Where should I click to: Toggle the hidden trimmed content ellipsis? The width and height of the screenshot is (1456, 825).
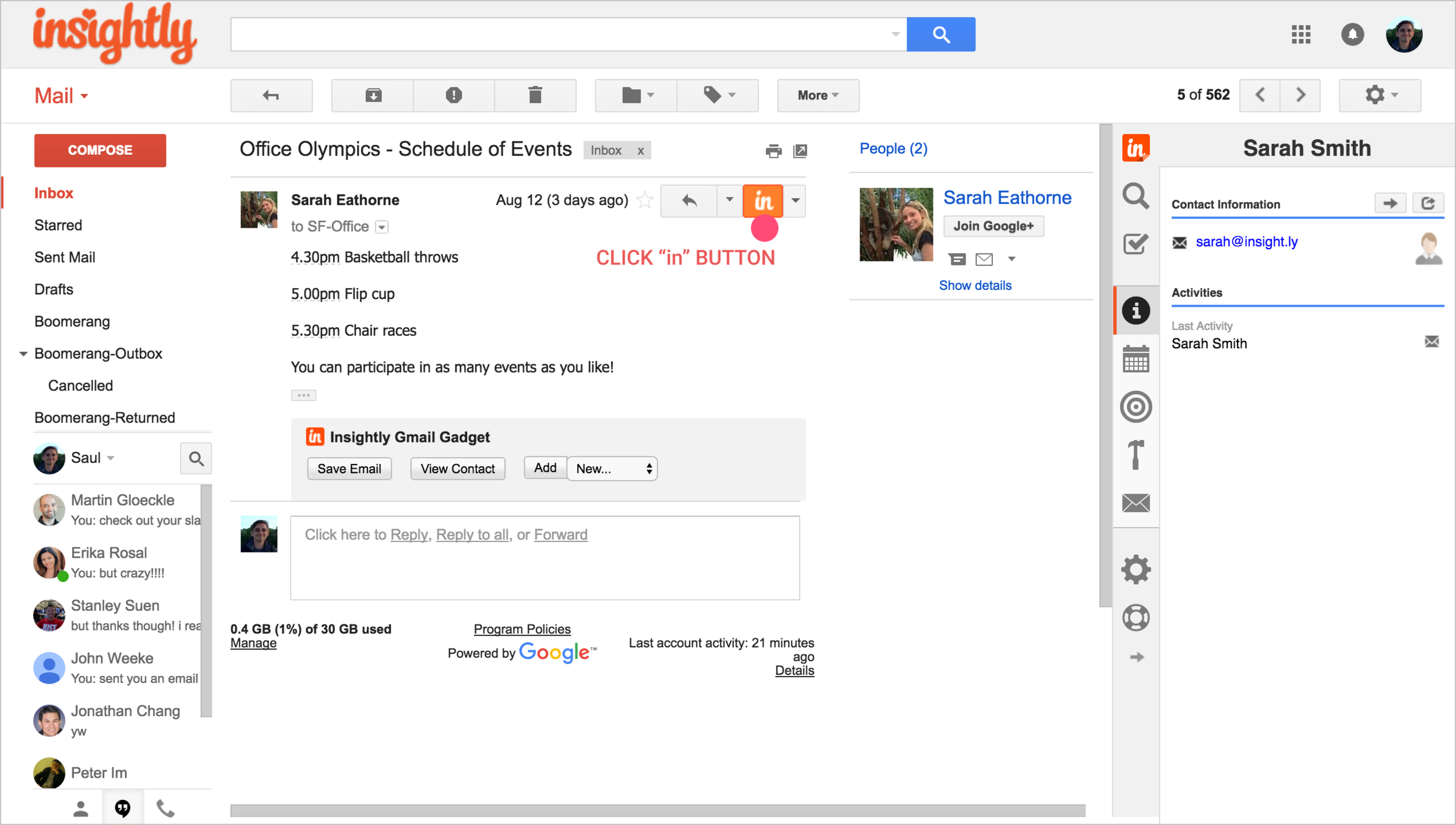click(x=303, y=395)
